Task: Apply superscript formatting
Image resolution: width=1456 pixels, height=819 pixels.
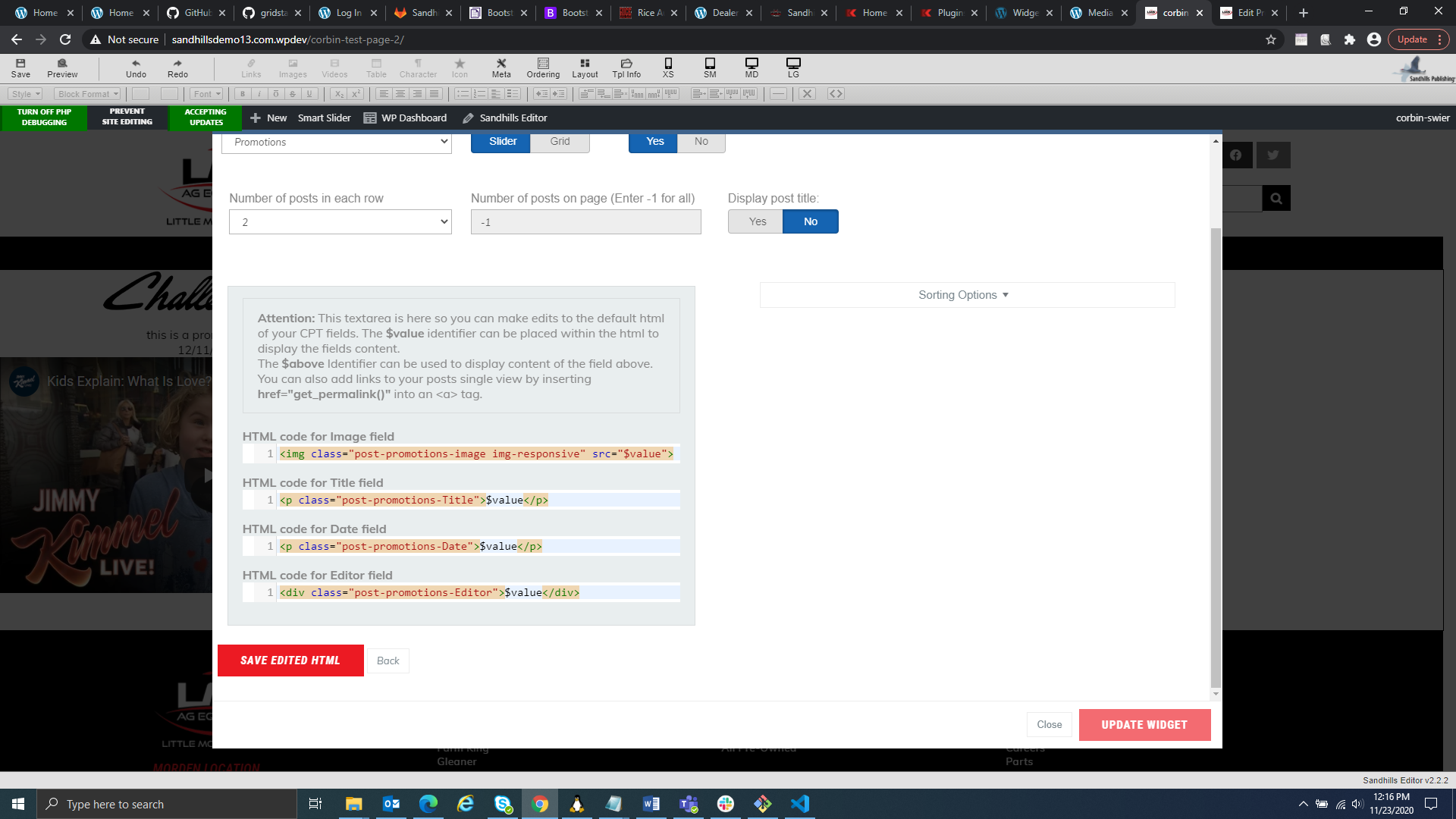Action: 356,94
